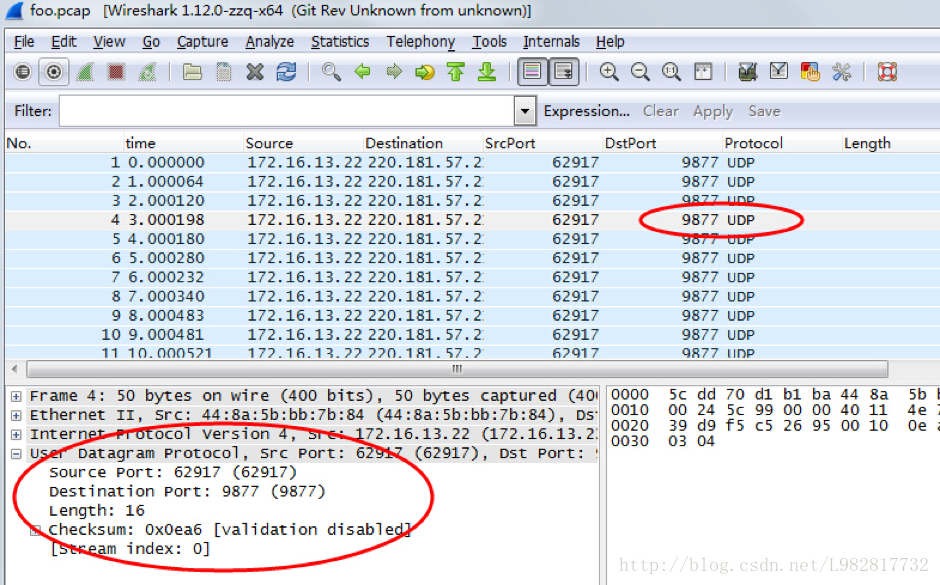Click the Expression... button
Viewport: 940px width, 585px height.
click(x=586, y=111)
